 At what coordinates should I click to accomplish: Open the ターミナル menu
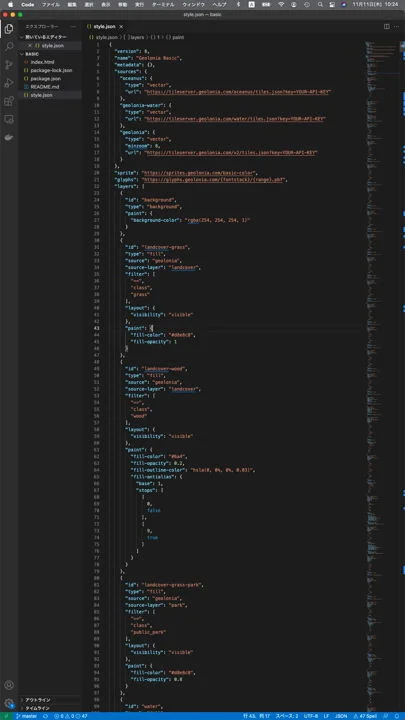[163, 4]
